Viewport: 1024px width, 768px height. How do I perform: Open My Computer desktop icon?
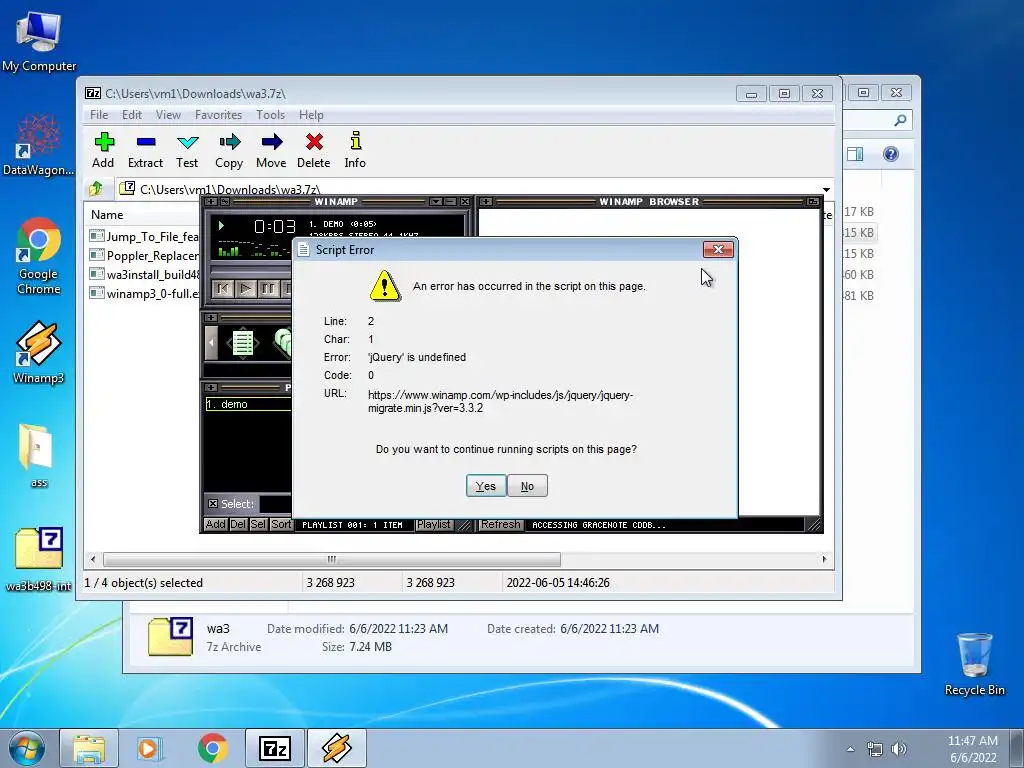pos(39,40)
